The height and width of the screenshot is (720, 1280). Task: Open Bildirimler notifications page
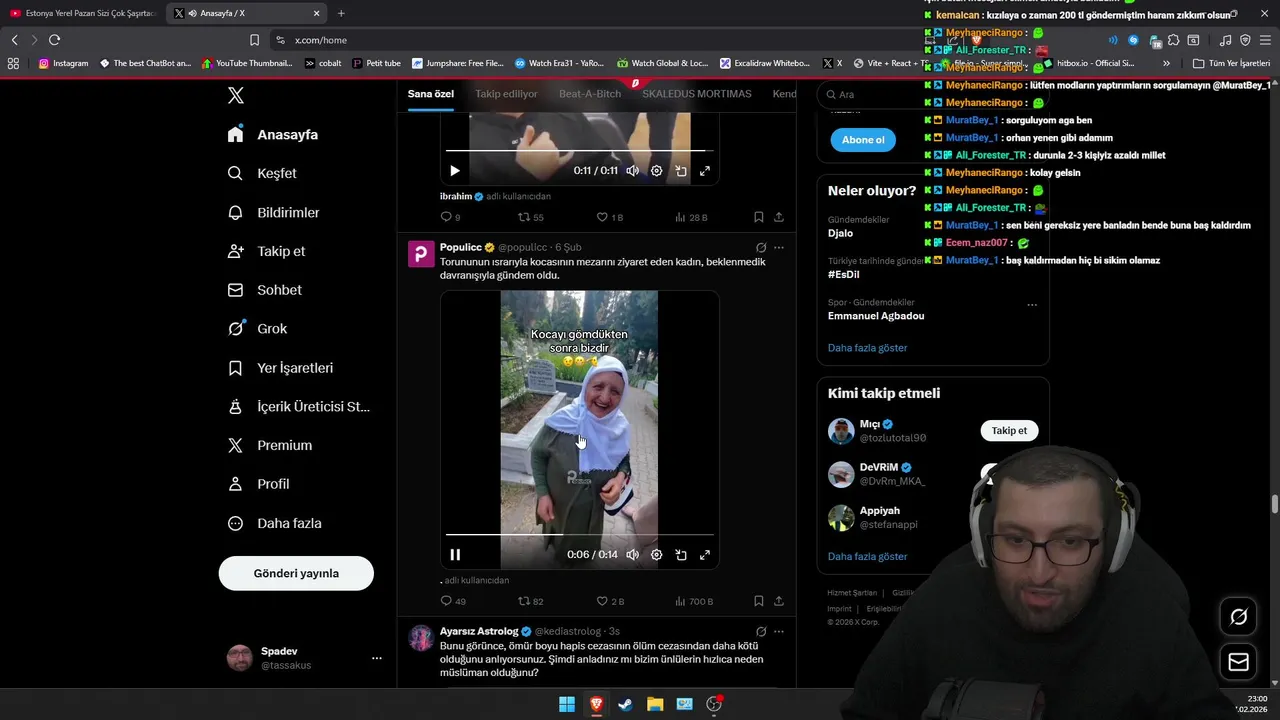pos(274,212)
